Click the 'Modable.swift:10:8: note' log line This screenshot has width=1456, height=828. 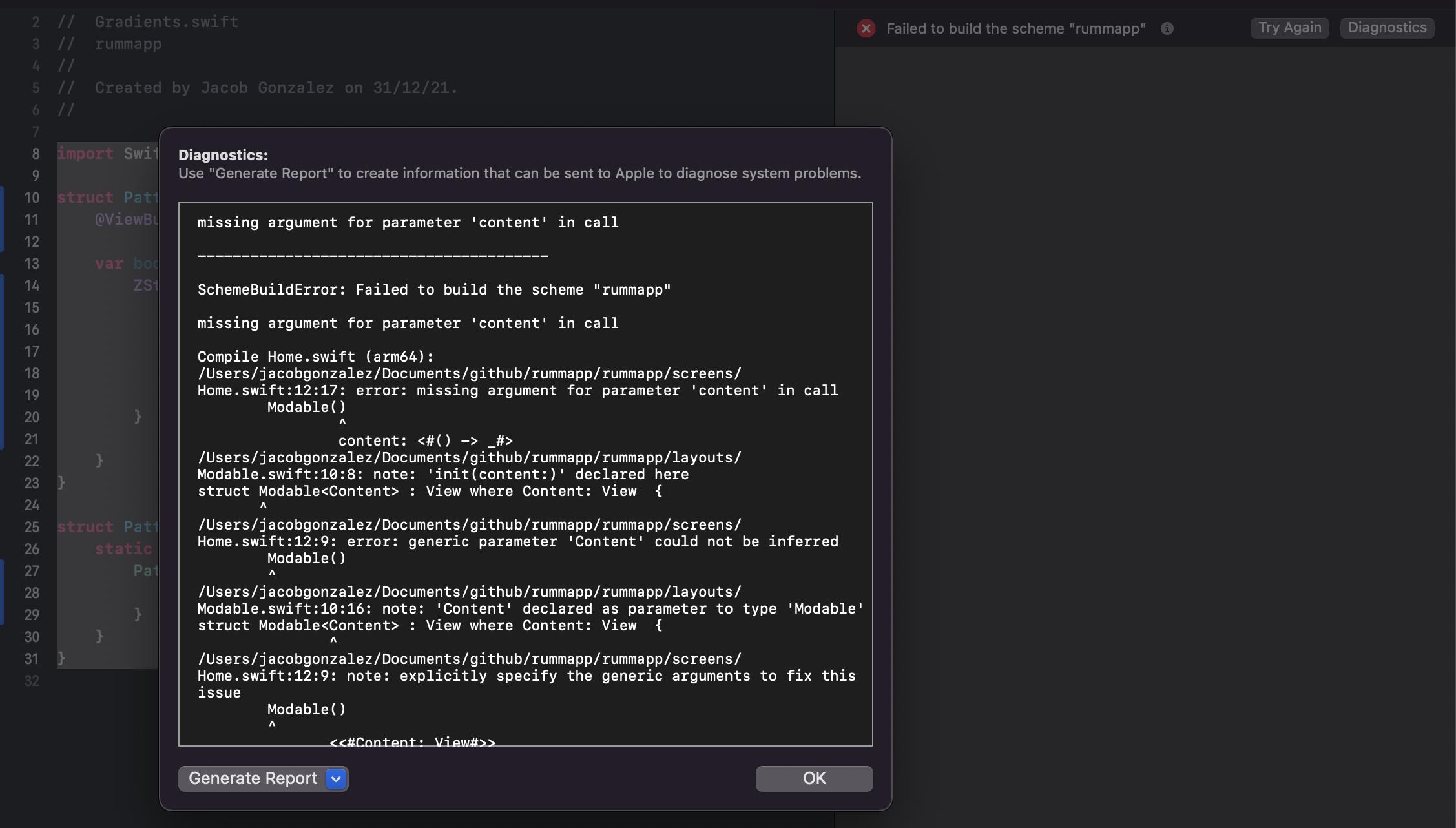click(443, 475)
